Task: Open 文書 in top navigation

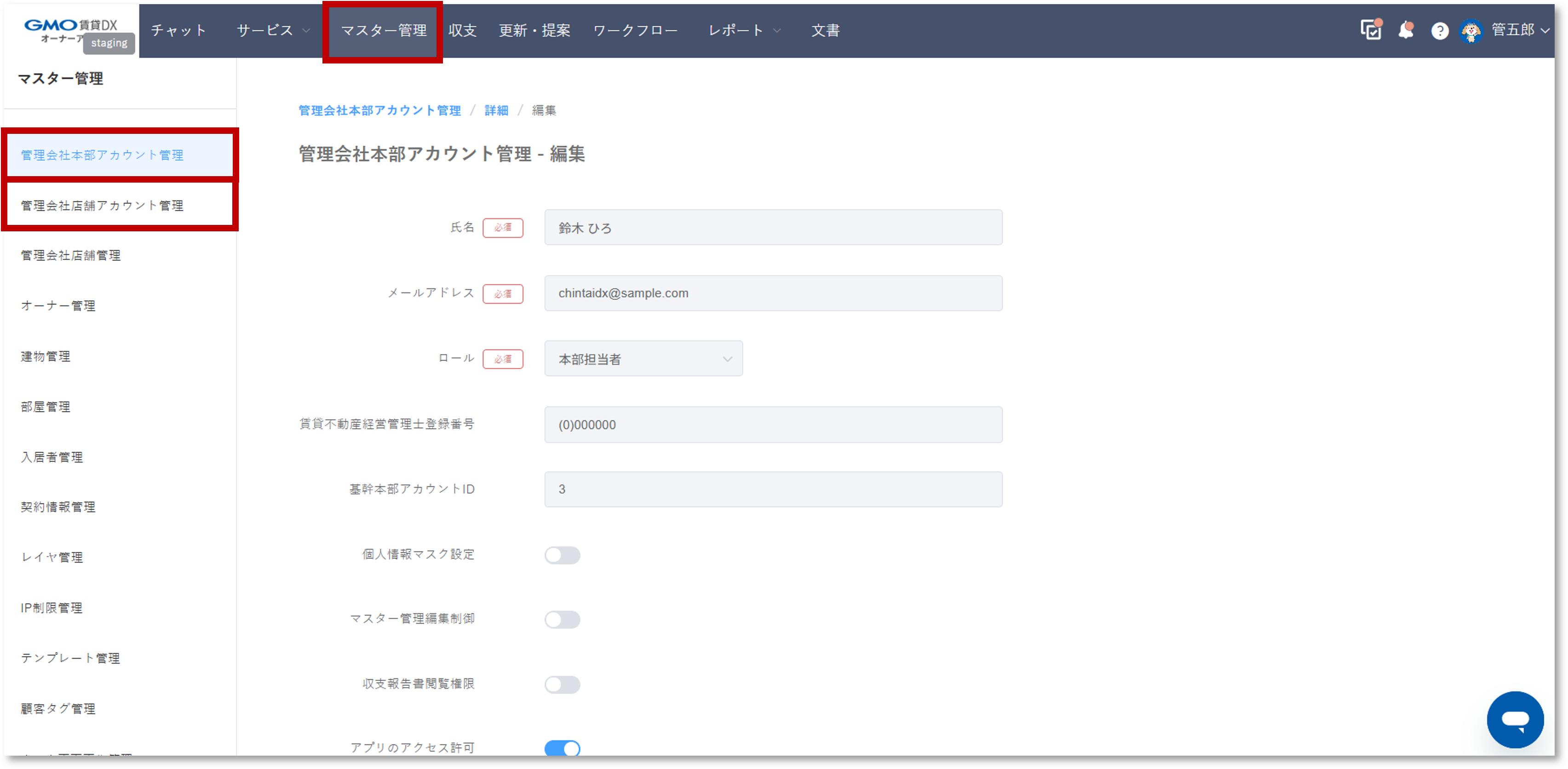Action: 825,30
